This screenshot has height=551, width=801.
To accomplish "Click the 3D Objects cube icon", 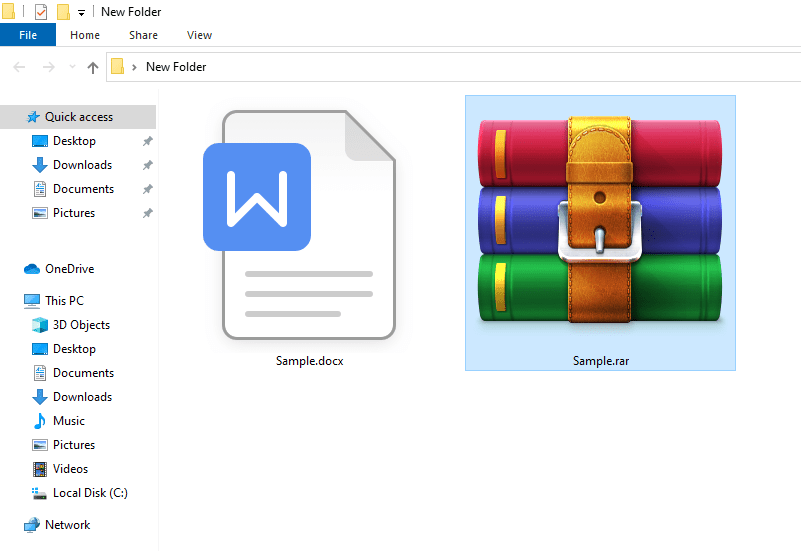I will point(40,325).
